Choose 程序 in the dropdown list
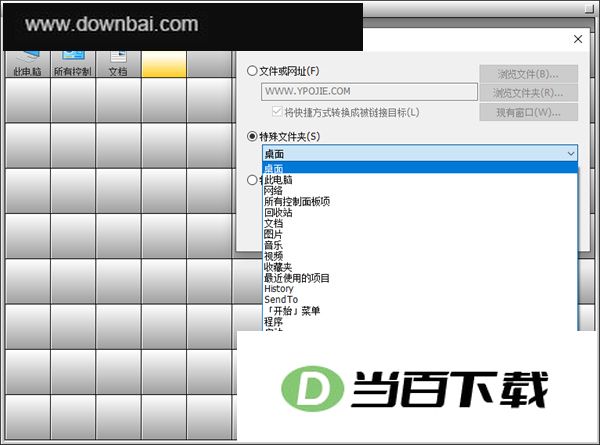 (420, 321)
